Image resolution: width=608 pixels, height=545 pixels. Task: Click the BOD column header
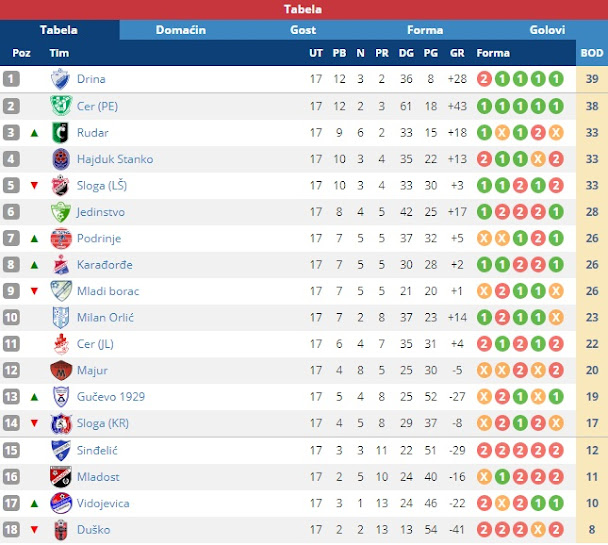[x=592, y=53]
